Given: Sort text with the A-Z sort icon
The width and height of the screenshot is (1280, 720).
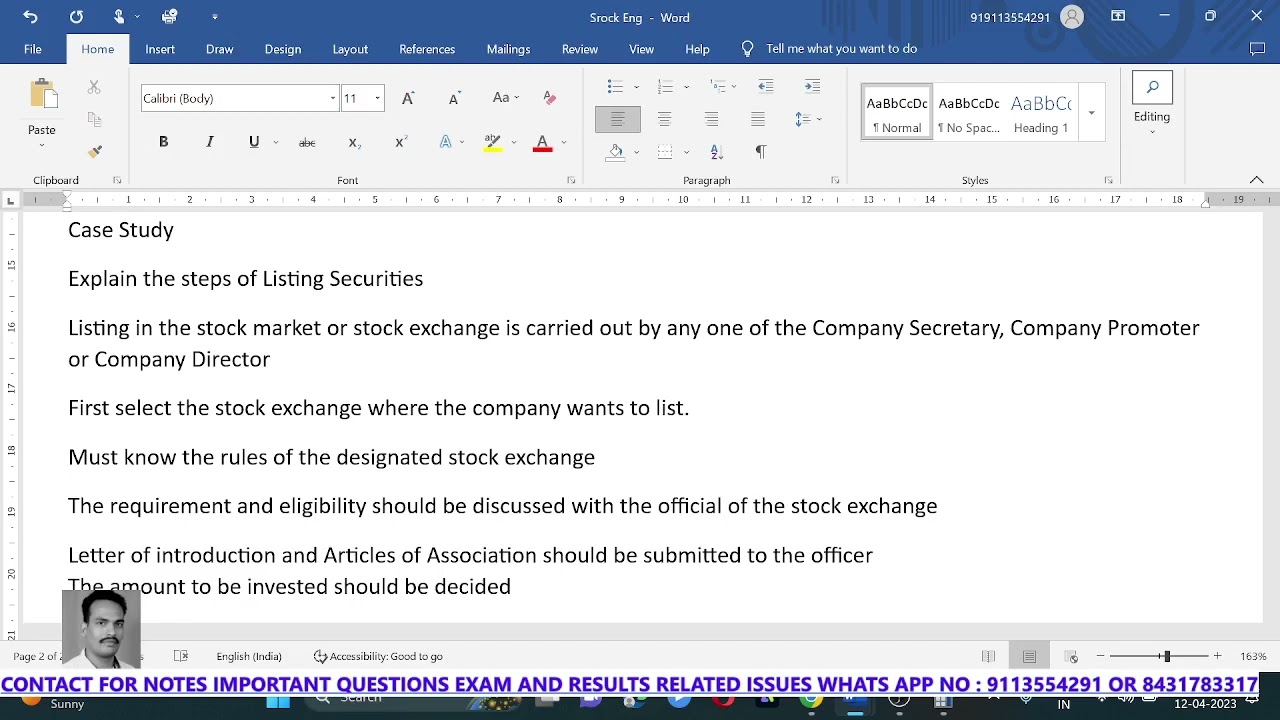Looking at the screenshot, I should point(716,152).
